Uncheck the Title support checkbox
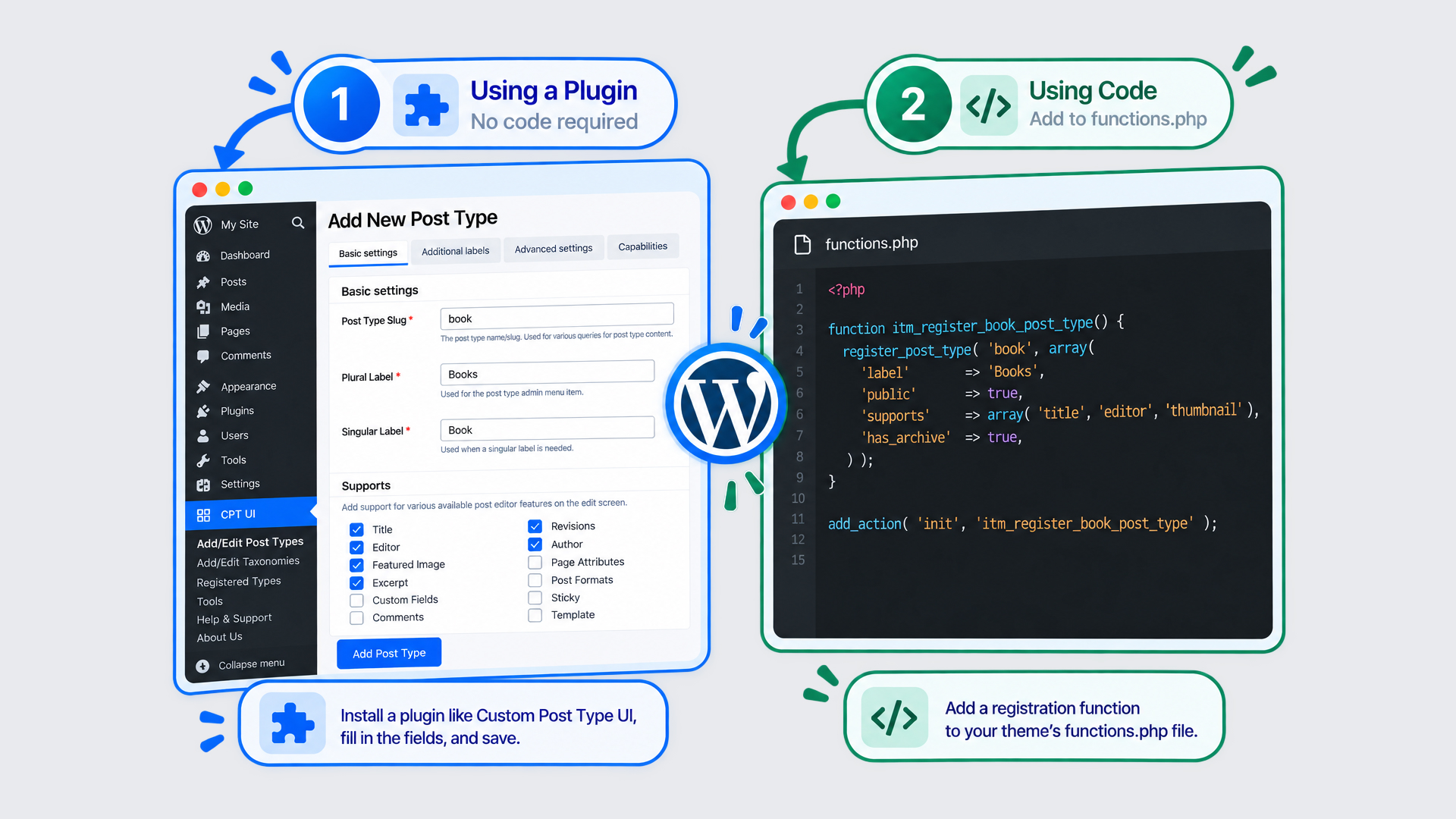Screen dimensions: 1456x819 coord(356,529)
